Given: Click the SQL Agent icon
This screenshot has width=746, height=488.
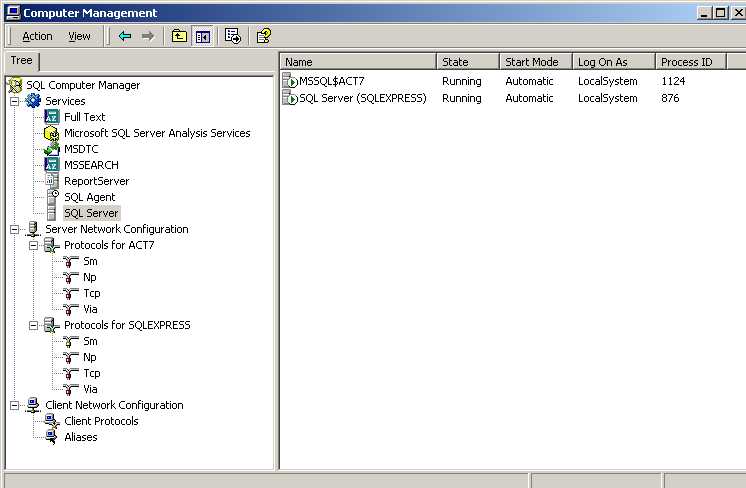Looking at the screenshot, I should pyautogui.click(x=52, y=197).
